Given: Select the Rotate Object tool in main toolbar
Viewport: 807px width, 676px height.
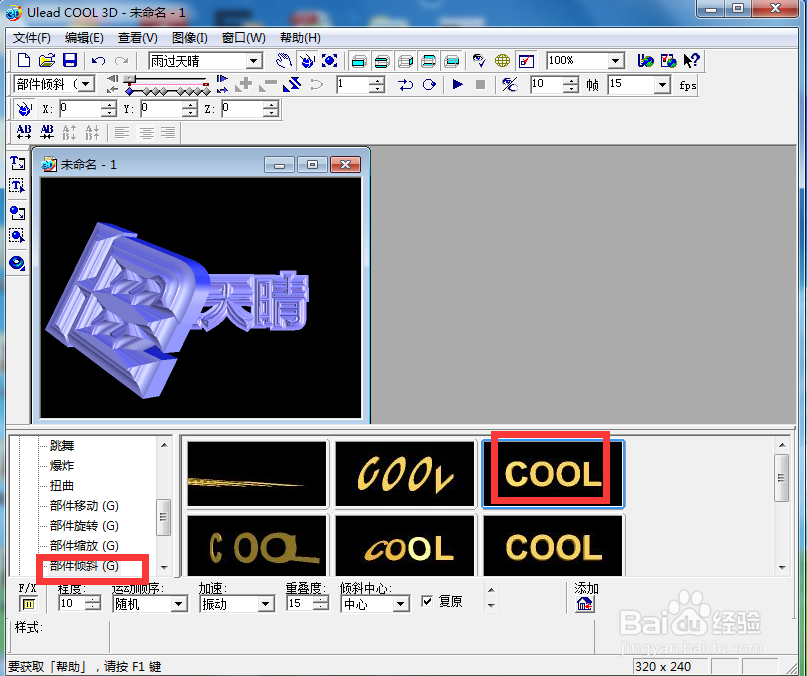Looking at the screenshot, I should pyautogui.click(x=307, y=61).
